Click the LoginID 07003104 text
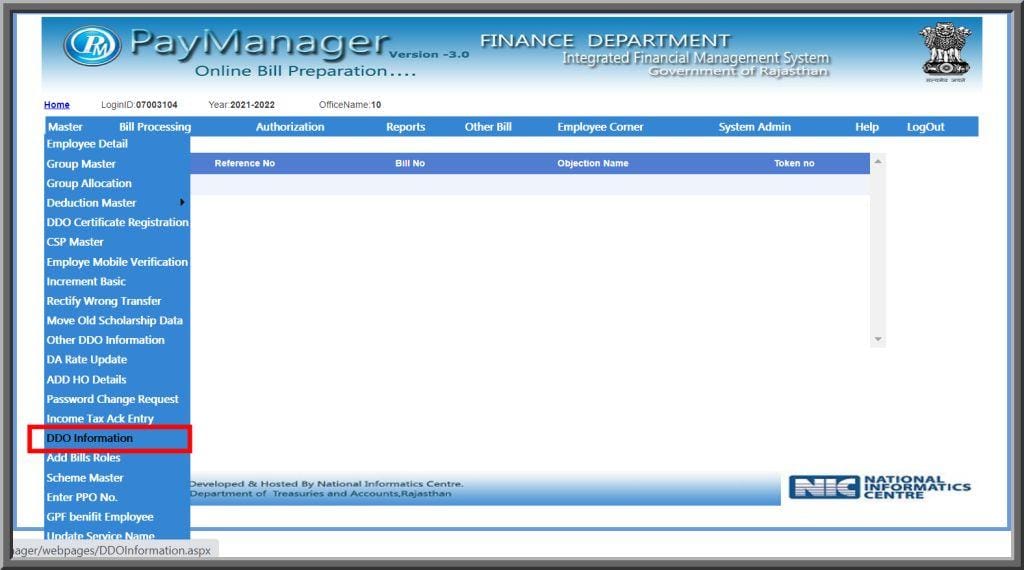Image resolution: width=1024 pixels, height=570 pixels. click(x=139, y=104)
